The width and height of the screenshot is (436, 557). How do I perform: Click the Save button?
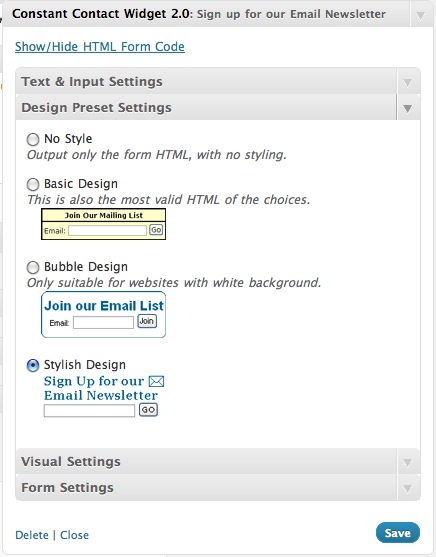[398, 533]
